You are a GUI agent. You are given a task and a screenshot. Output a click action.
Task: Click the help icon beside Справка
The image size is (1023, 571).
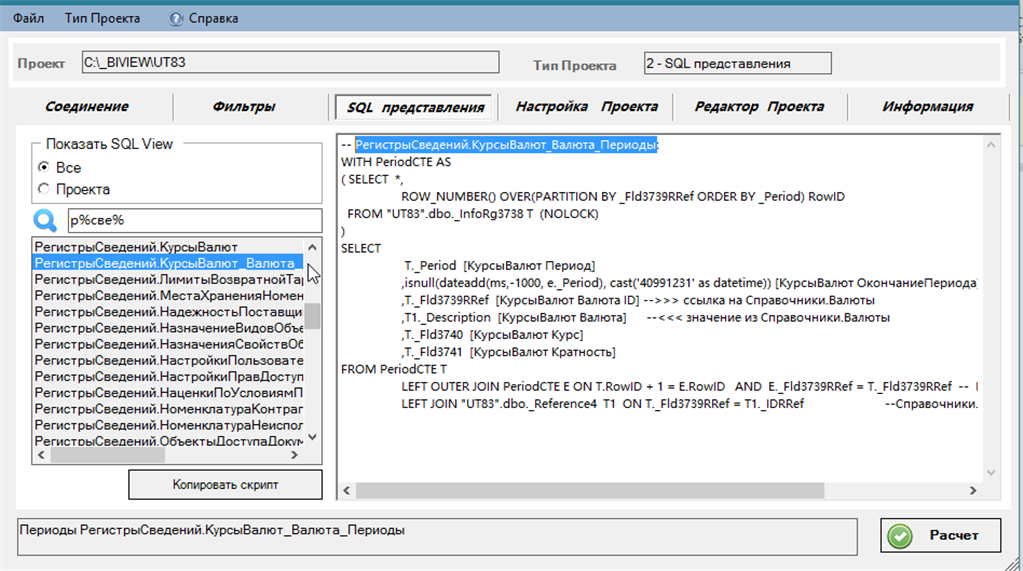point(176,19)
